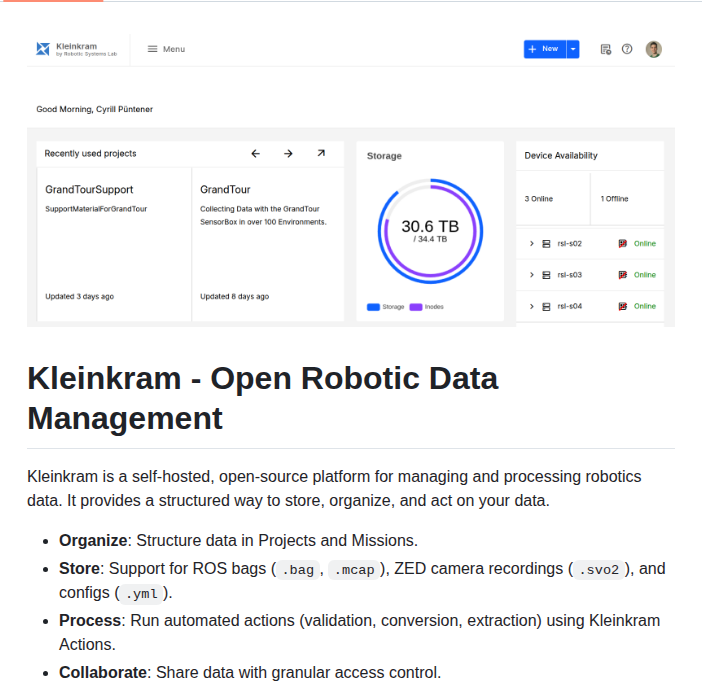Click 'Kleinkram - Open Robotic Data Management' heading
Screen dimensions: 702x693
point(262,398)
